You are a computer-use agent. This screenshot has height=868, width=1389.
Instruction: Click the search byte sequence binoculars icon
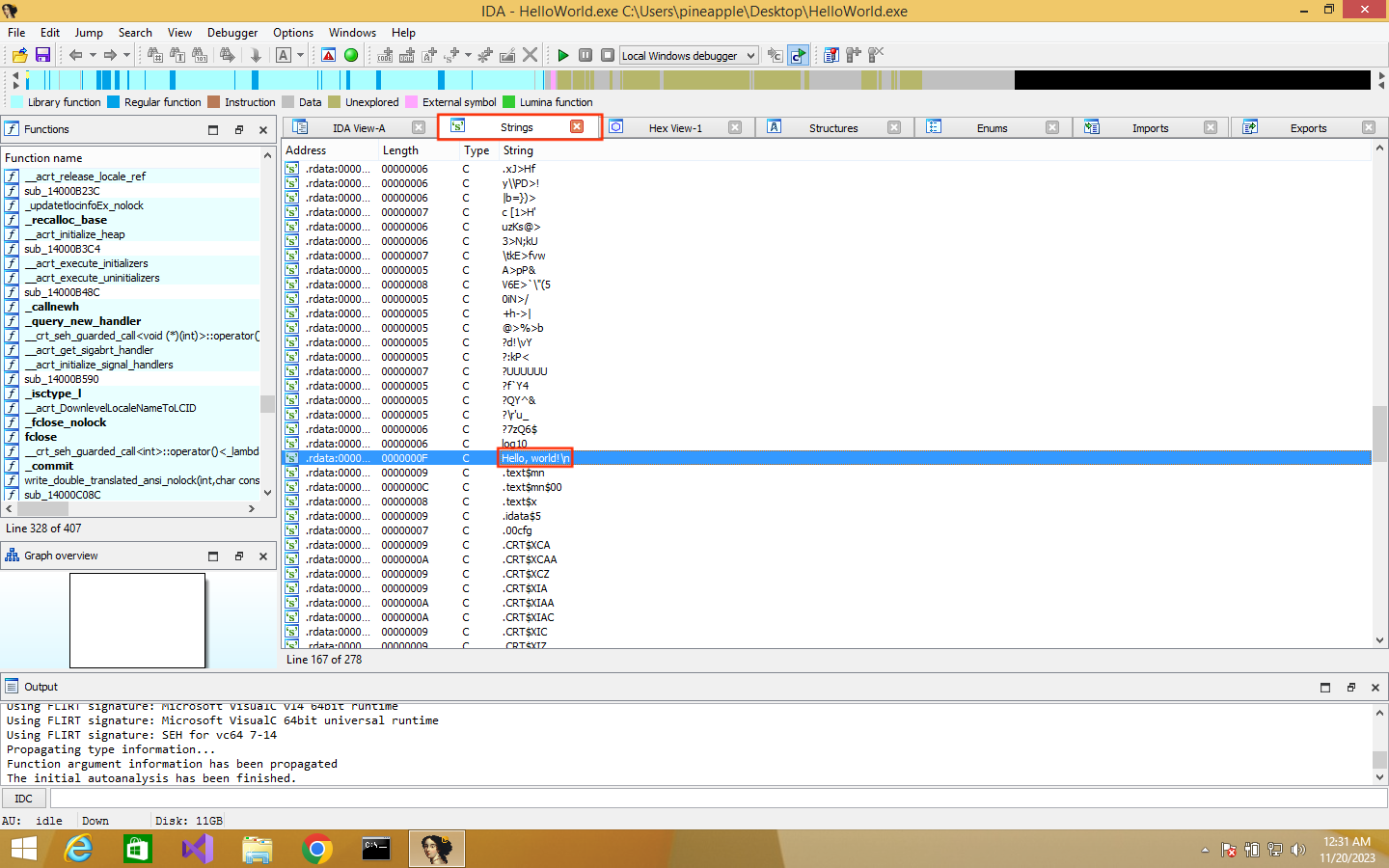tap(200, 55)
